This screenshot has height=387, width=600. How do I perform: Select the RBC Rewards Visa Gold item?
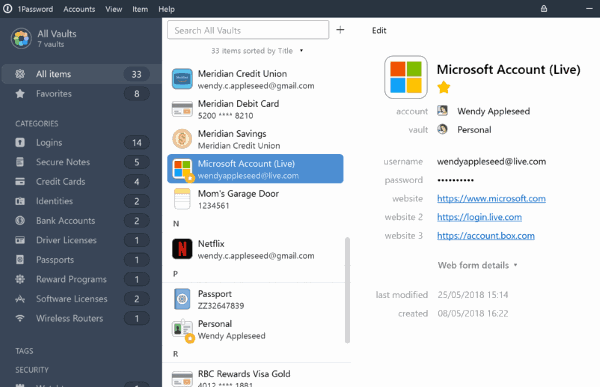tap(255, 377)
